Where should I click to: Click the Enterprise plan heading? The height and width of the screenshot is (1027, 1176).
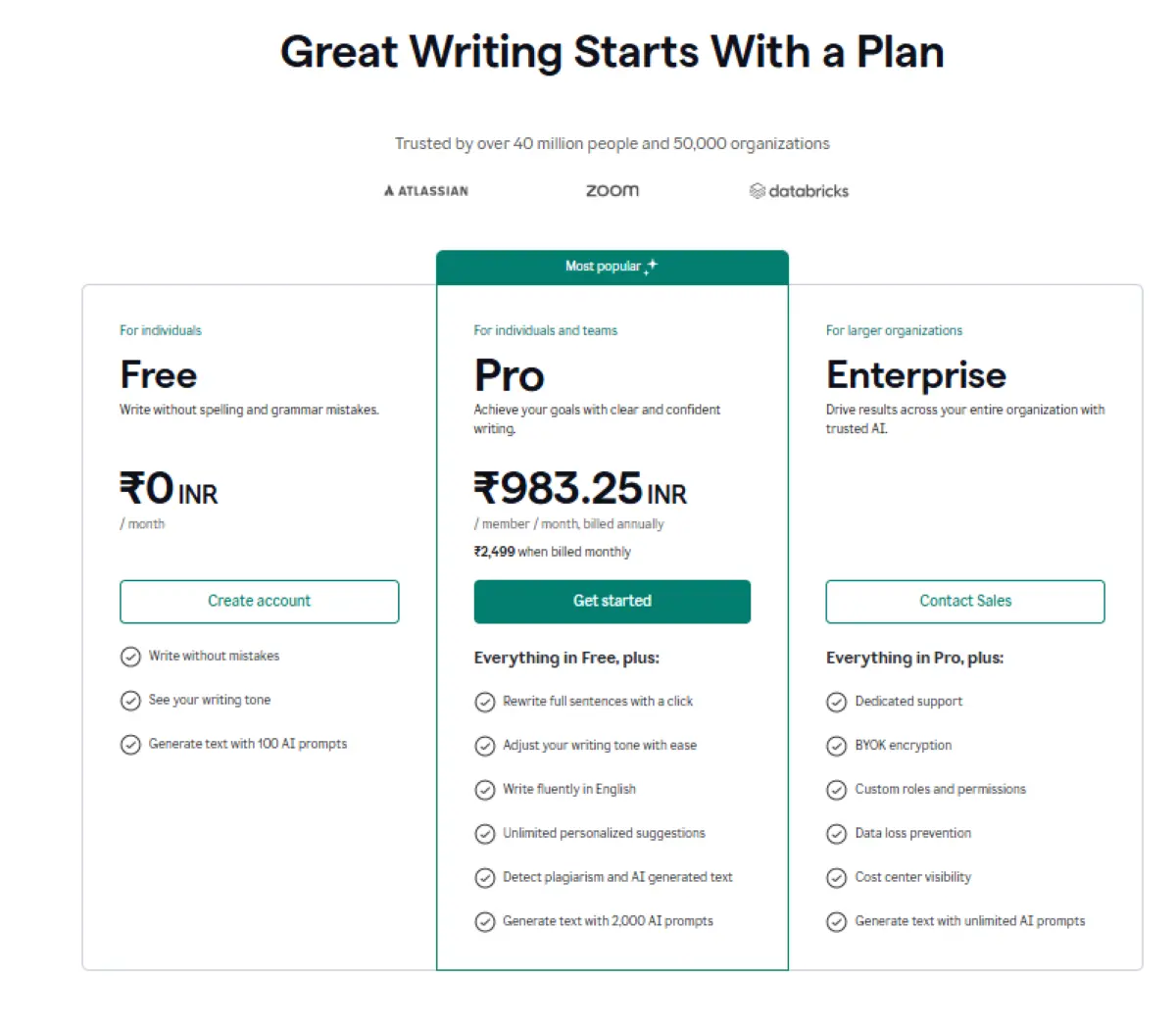tap(916, 375)
